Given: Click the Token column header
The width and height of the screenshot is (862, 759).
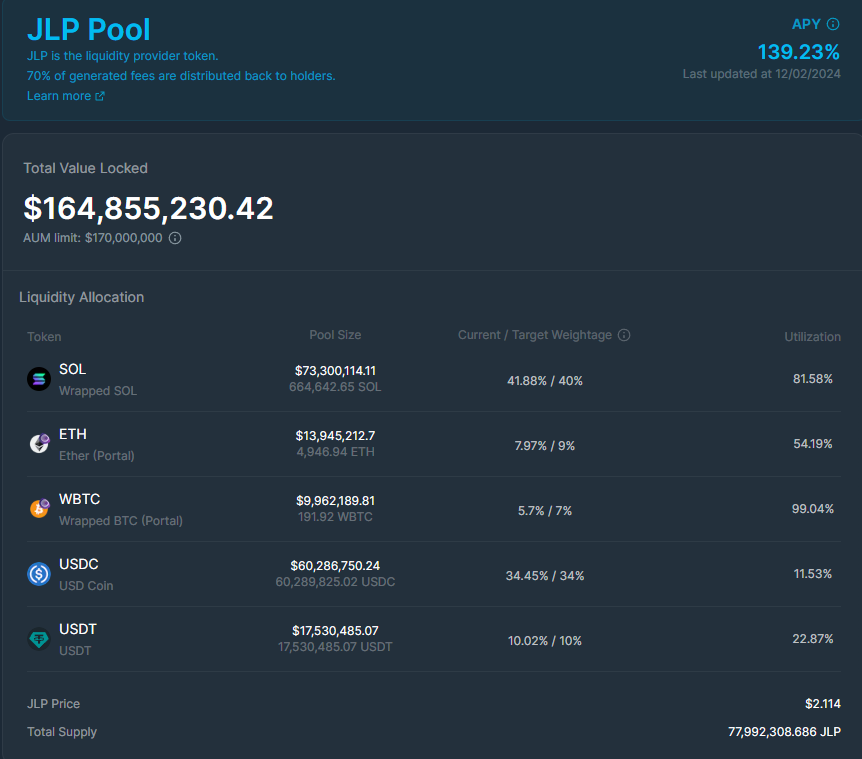Looking at the screenshot, I should point(44,337).
